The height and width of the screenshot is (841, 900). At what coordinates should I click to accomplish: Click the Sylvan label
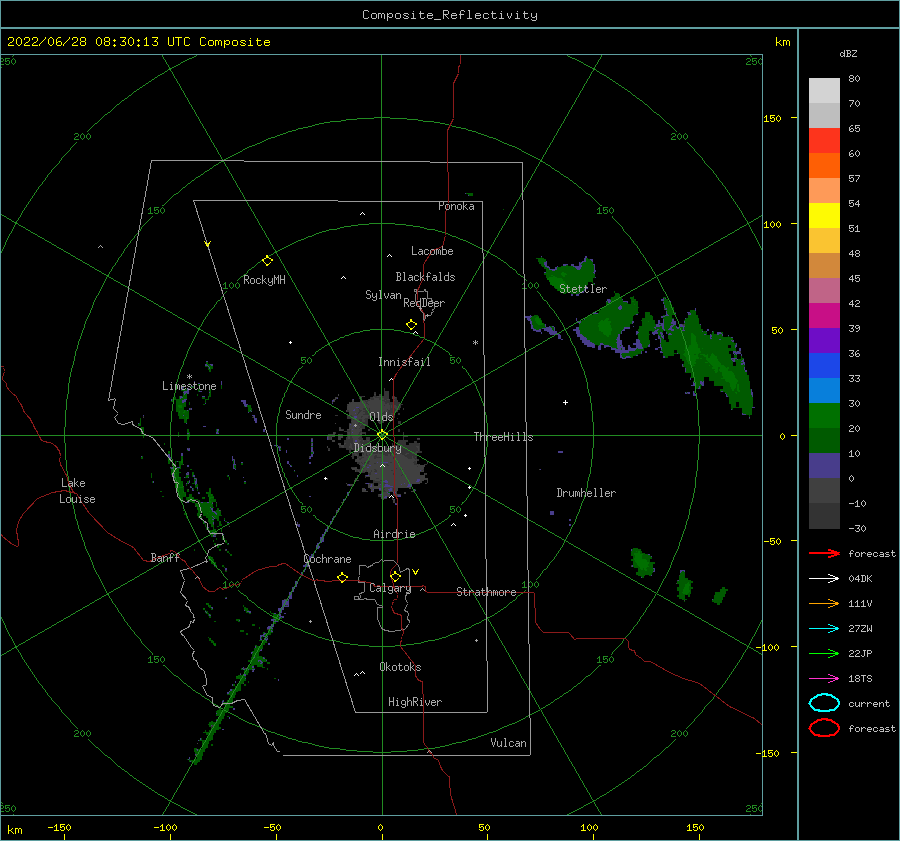(383, 295)
